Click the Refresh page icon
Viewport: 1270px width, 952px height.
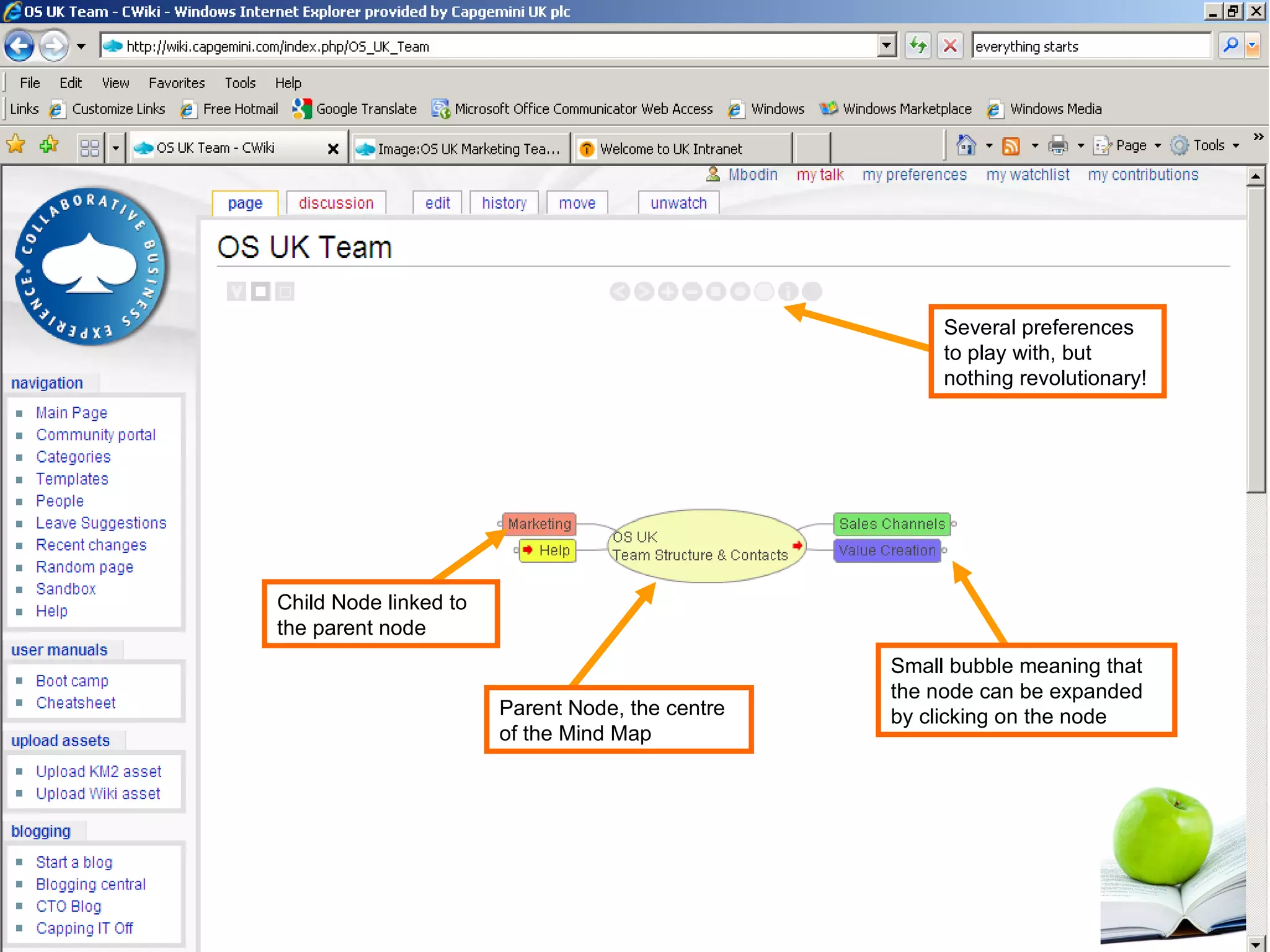coord(918,46)
